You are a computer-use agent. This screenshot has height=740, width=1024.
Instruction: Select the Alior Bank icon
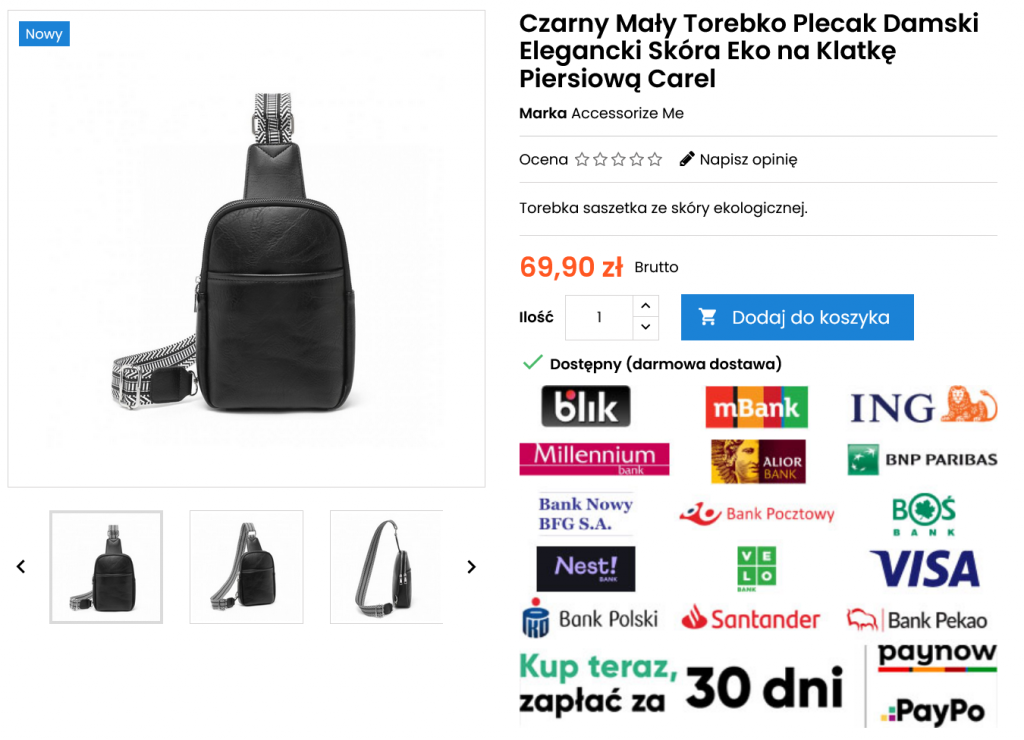(758, 461)
